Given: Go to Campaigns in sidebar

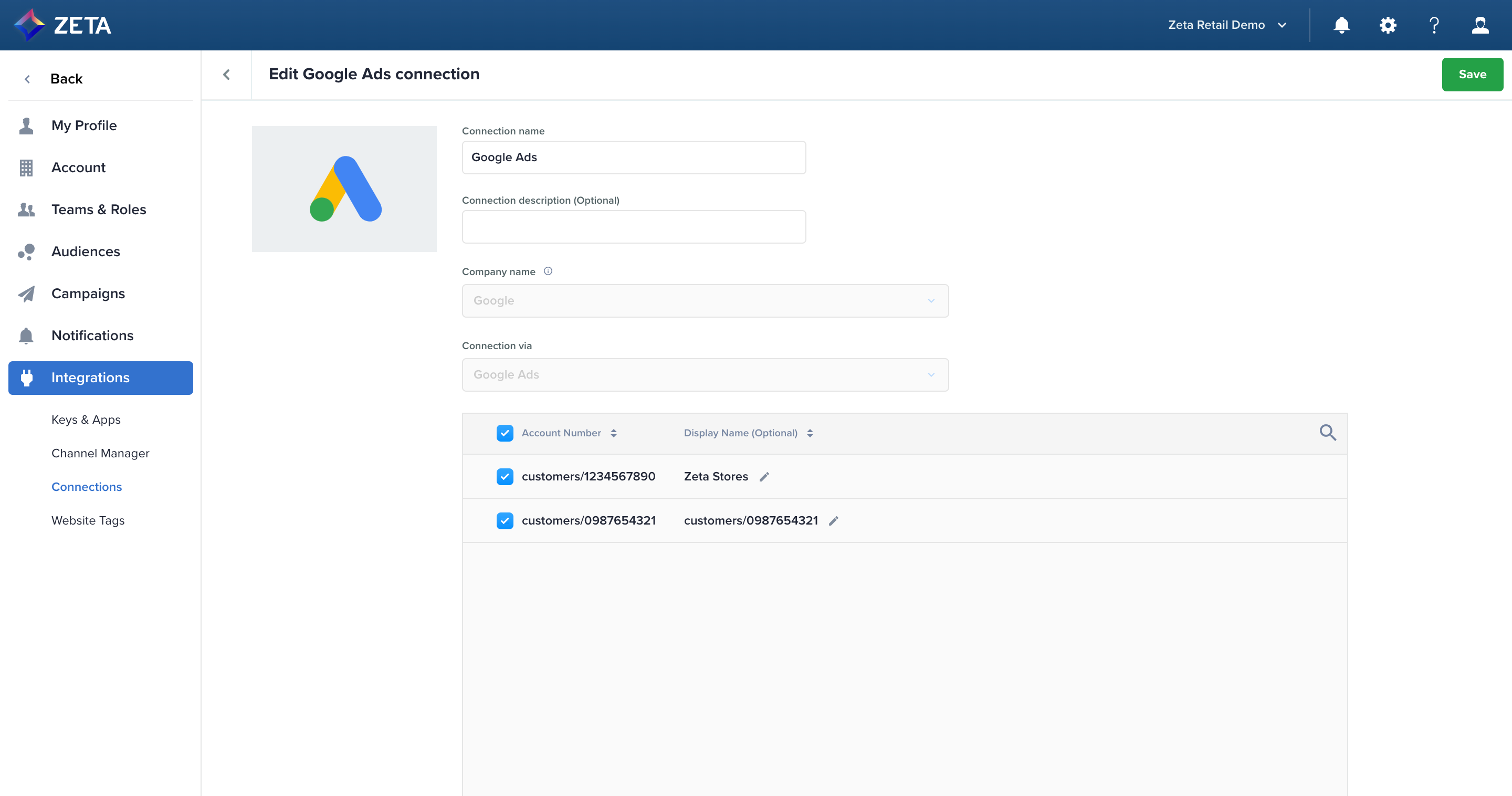Looking at the screenshot, I should pos(88,294).
